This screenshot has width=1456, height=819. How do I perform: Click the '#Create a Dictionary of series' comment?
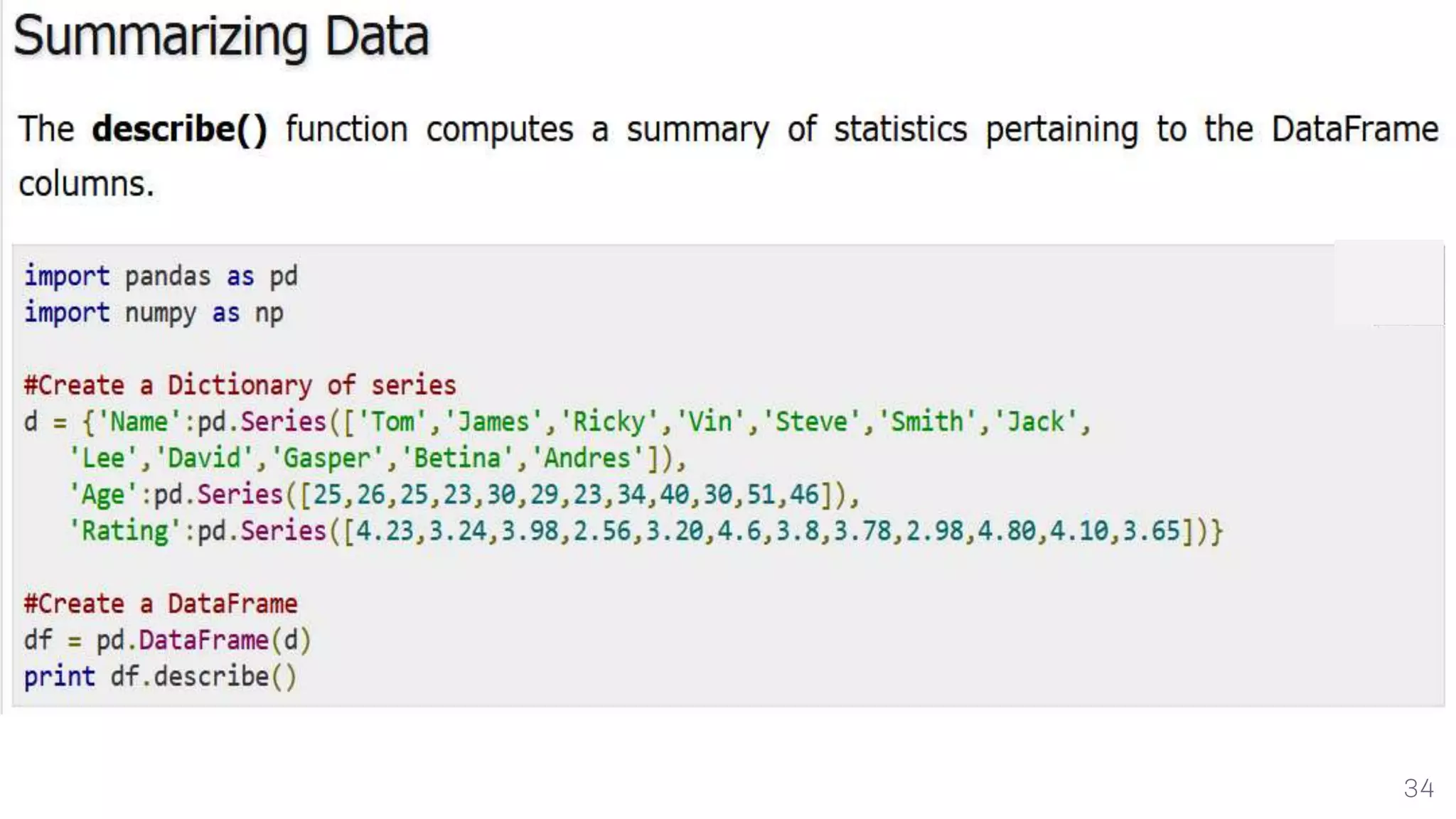(x=240, y=385)
